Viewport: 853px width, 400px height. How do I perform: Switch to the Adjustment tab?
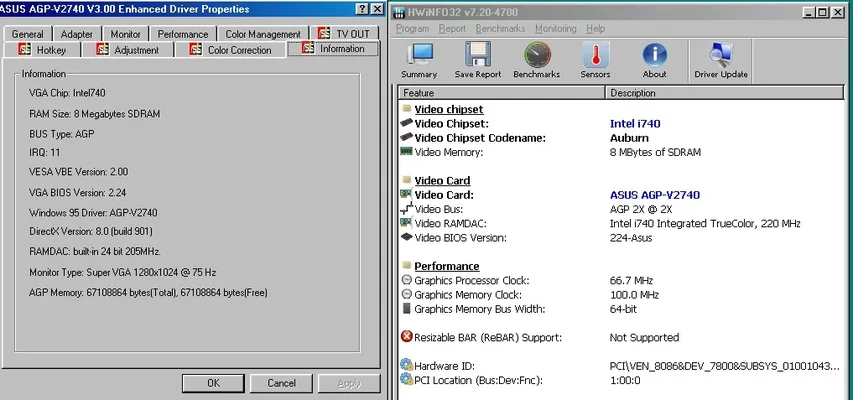click(128, 50)
